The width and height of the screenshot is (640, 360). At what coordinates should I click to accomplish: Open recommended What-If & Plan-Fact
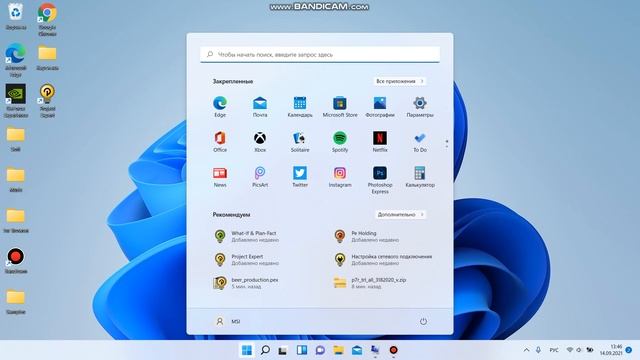[246, 236]
